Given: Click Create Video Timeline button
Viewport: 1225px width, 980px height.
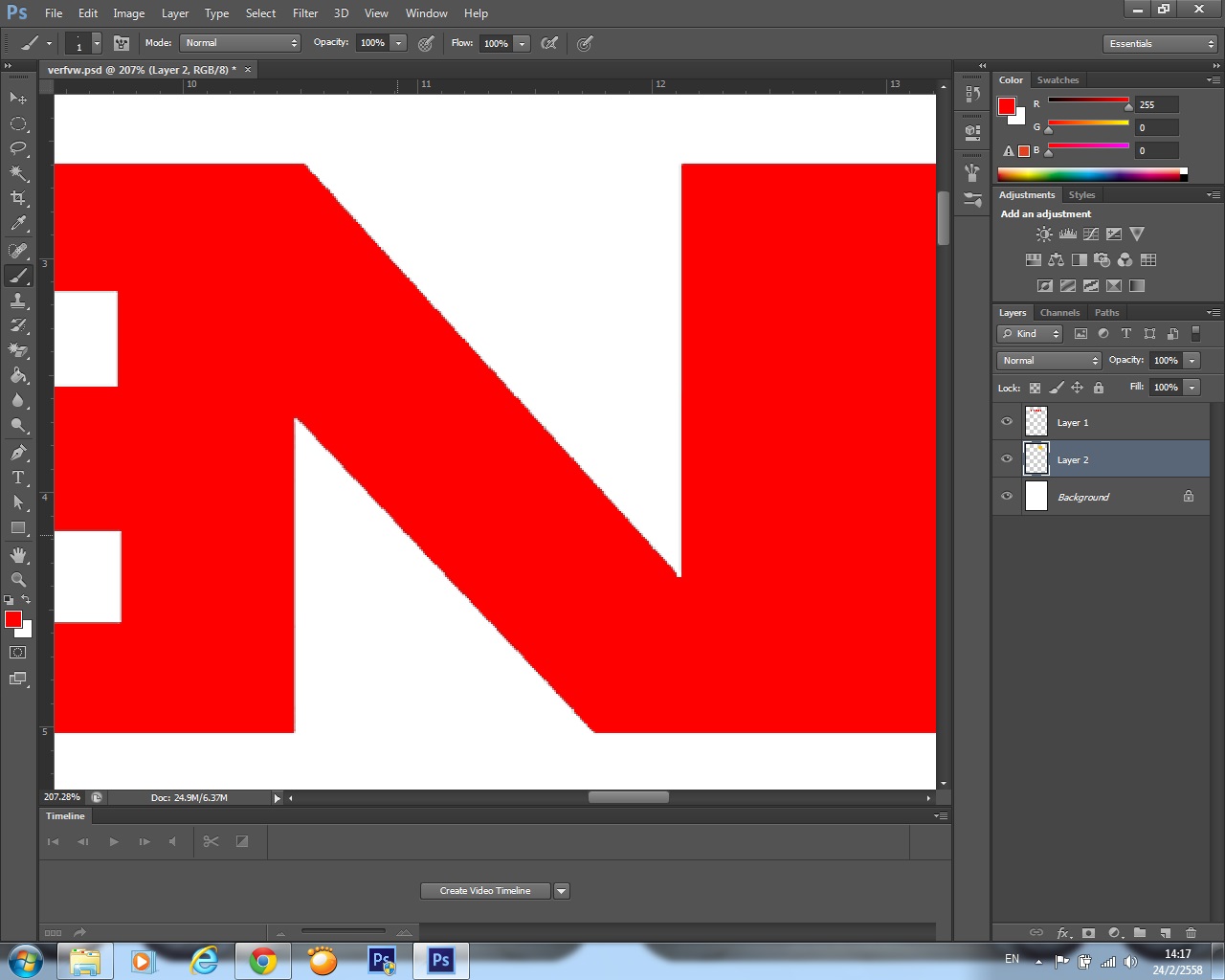Looking at the screenshot, I should coord(485,891).
